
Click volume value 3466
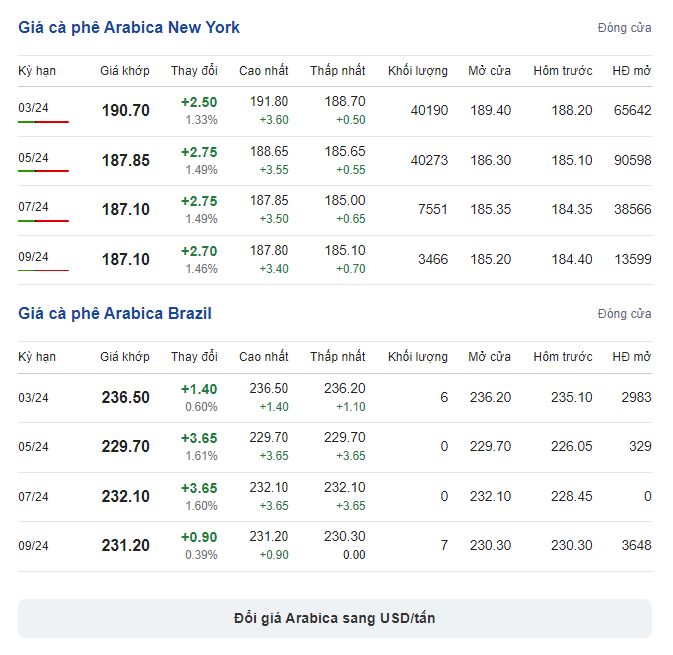point(433,259)
